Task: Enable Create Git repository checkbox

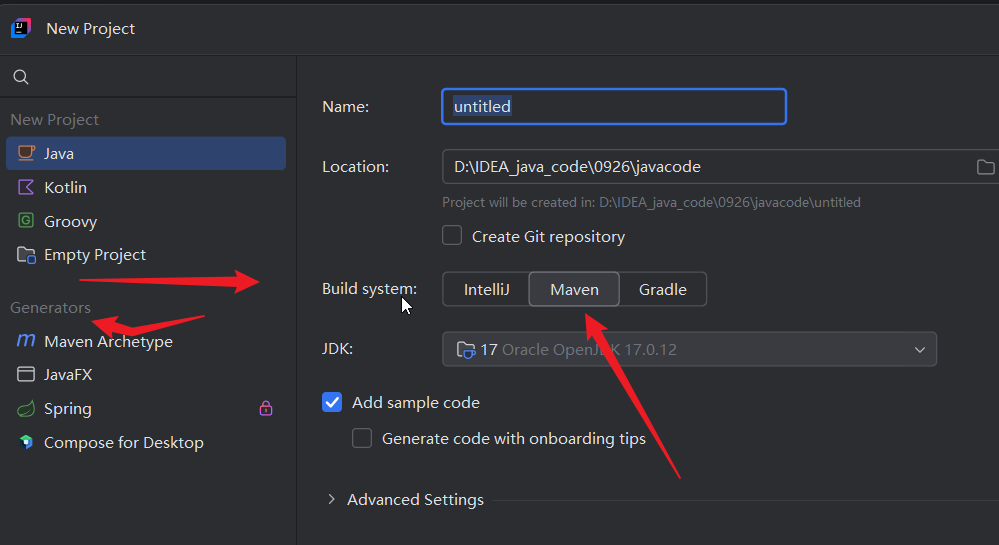Action: (x=452, y=235)
